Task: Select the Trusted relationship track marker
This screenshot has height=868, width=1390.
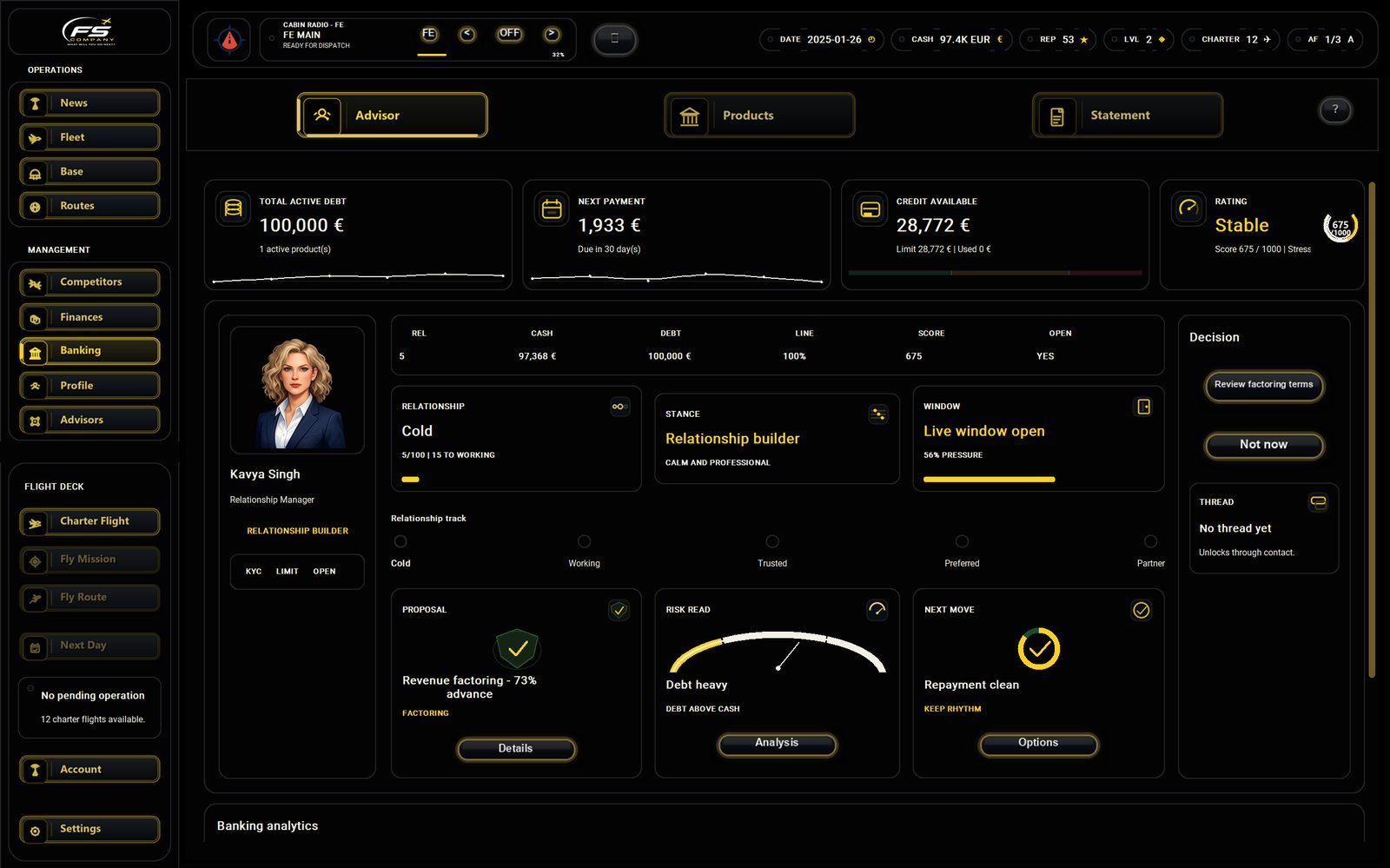Action: click(x=772, y=541)
